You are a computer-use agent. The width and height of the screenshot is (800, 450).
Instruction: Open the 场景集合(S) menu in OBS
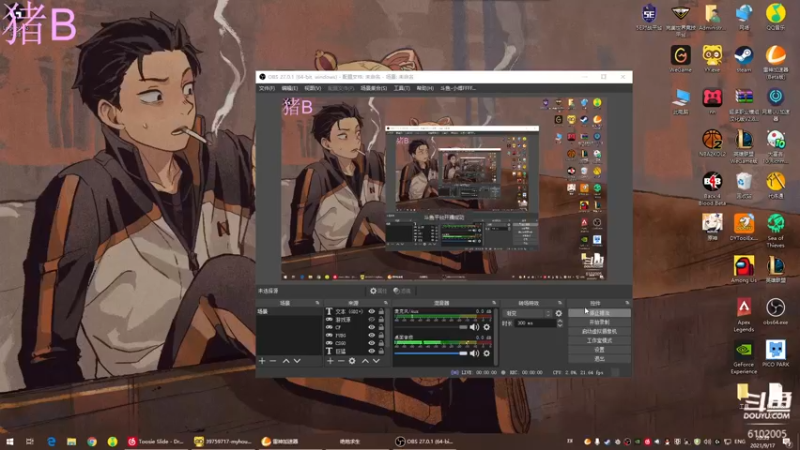click(373, 88)
